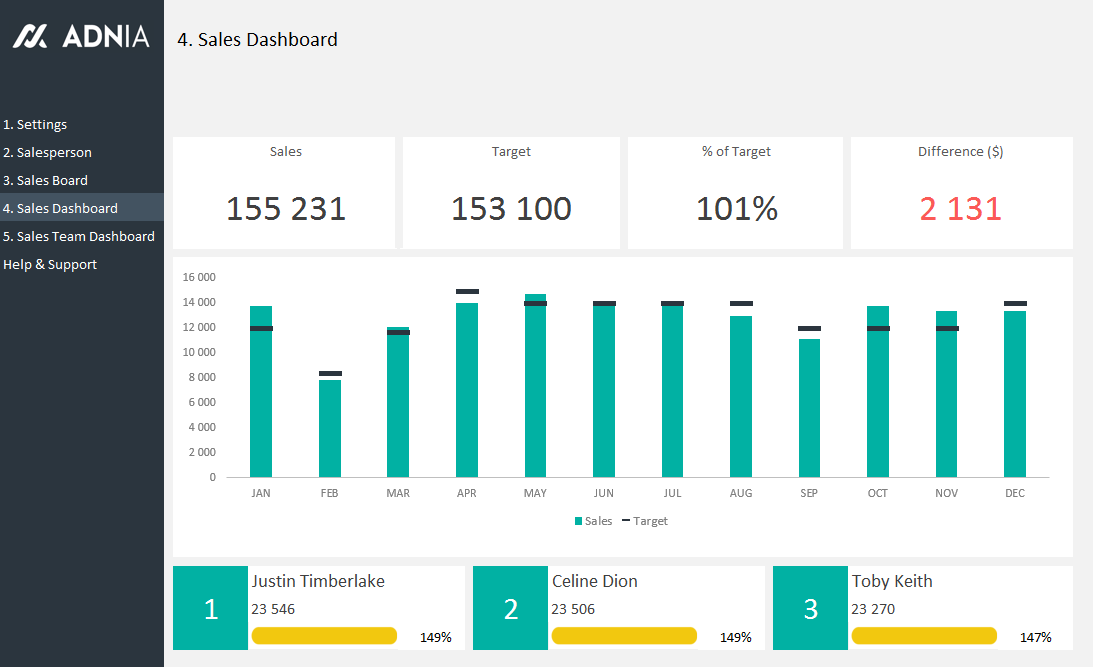Go to the Salesperson page

(47, 153)
